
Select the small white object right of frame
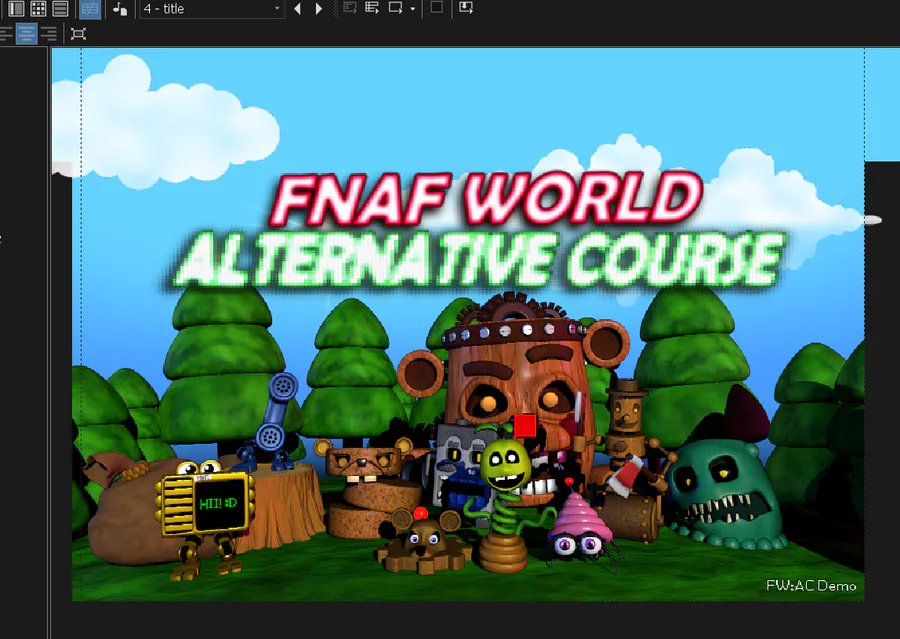(872, 220)
